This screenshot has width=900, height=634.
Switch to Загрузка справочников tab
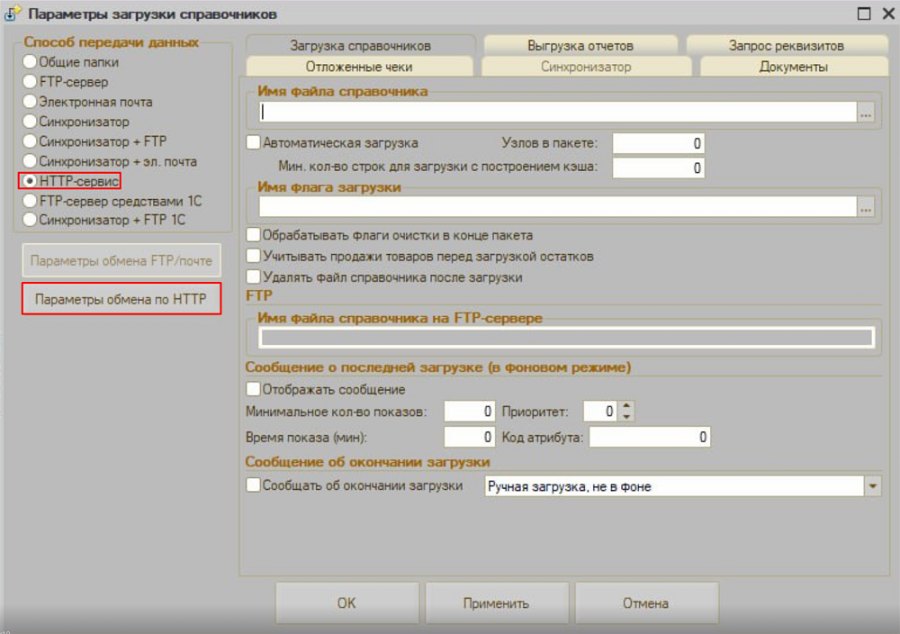coord(360,45)
